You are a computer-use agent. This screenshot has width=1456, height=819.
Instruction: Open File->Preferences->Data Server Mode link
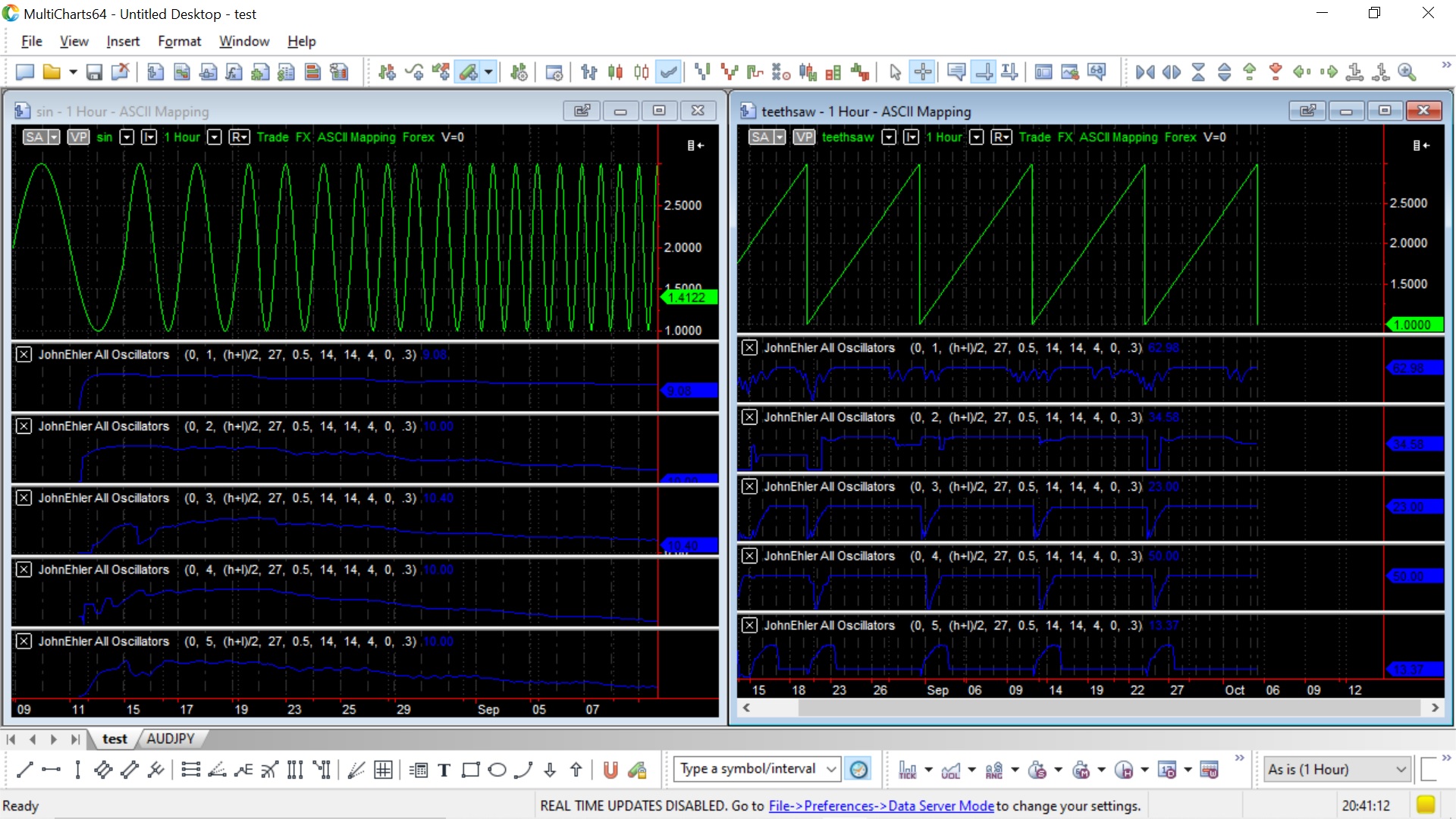click(x=880, y=805)
